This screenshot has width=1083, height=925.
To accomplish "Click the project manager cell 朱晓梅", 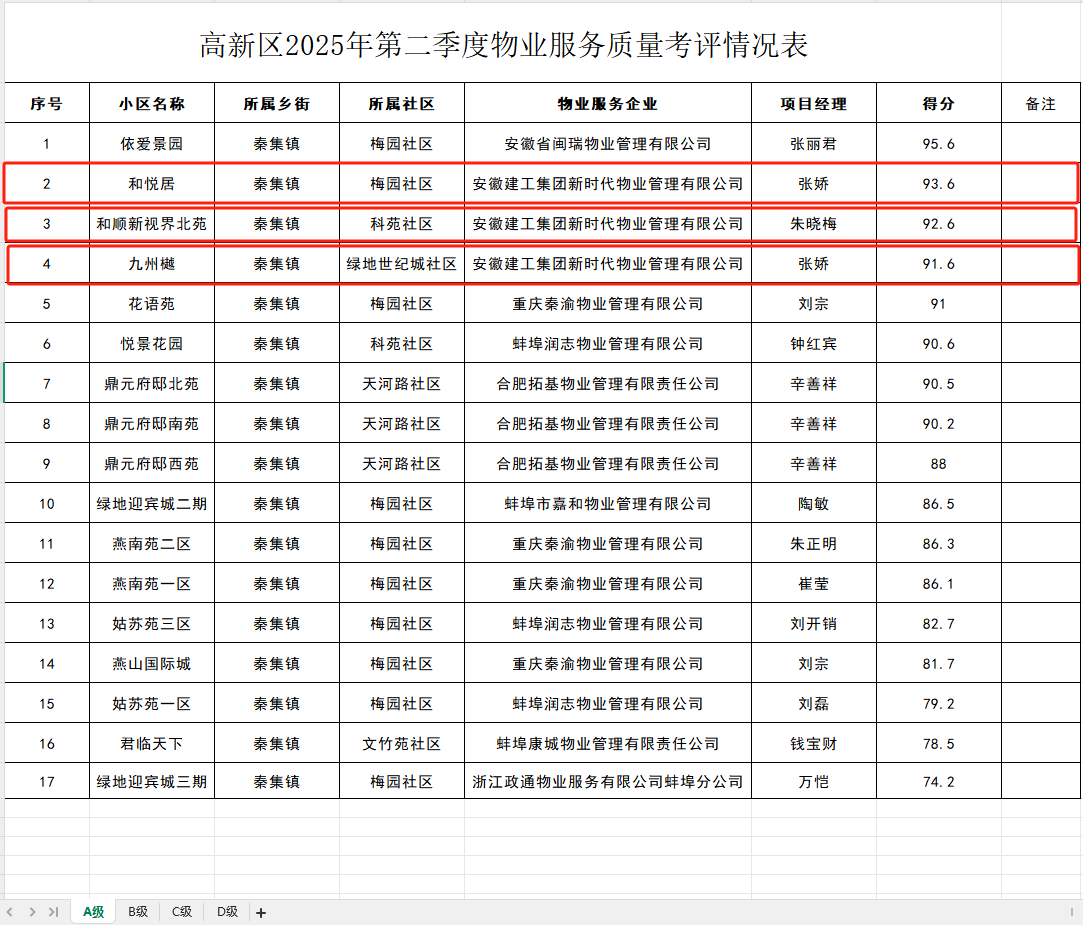I will (x=813, y=223).
